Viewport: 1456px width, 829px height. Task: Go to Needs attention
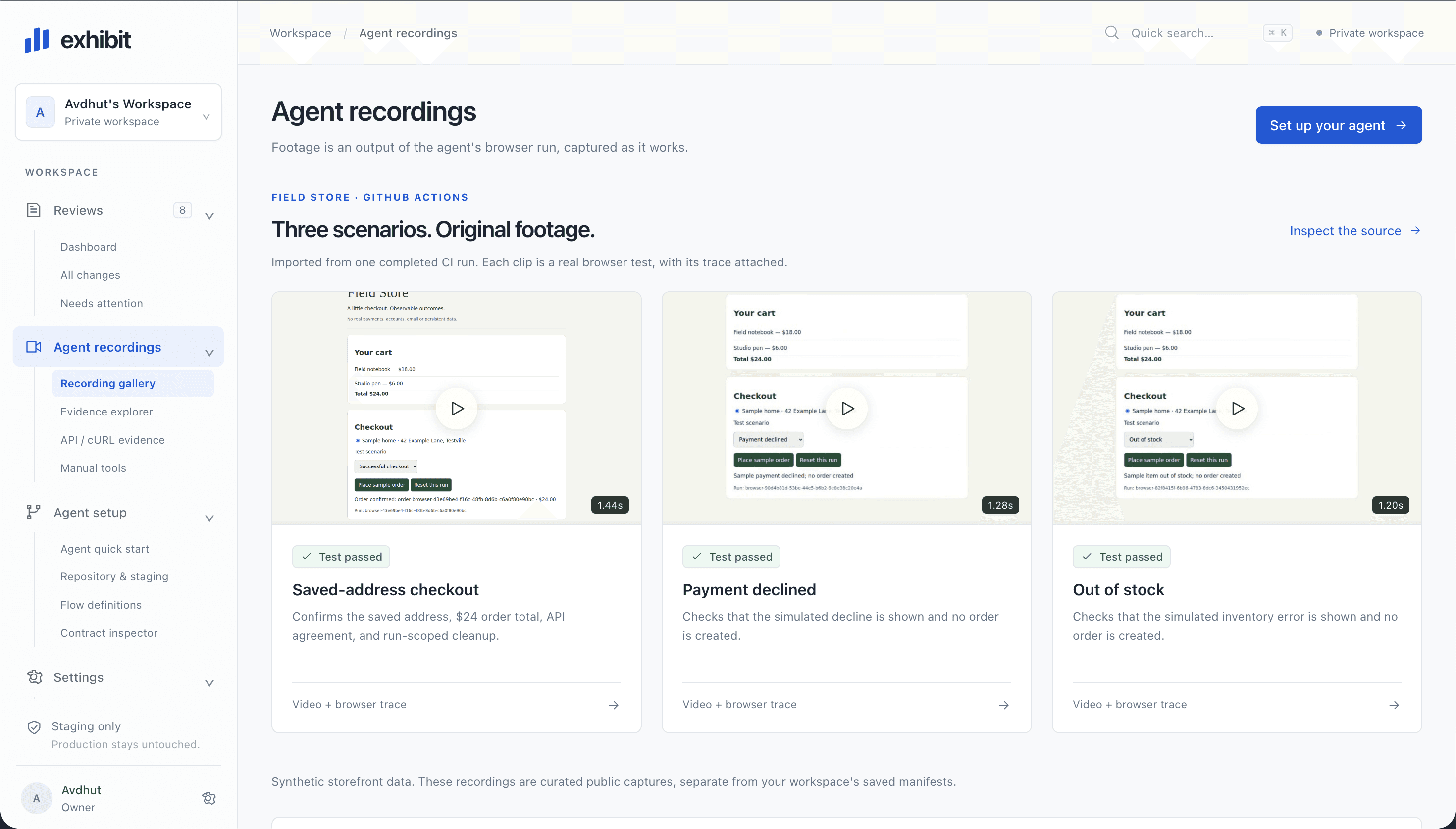[x=102, y=304]
